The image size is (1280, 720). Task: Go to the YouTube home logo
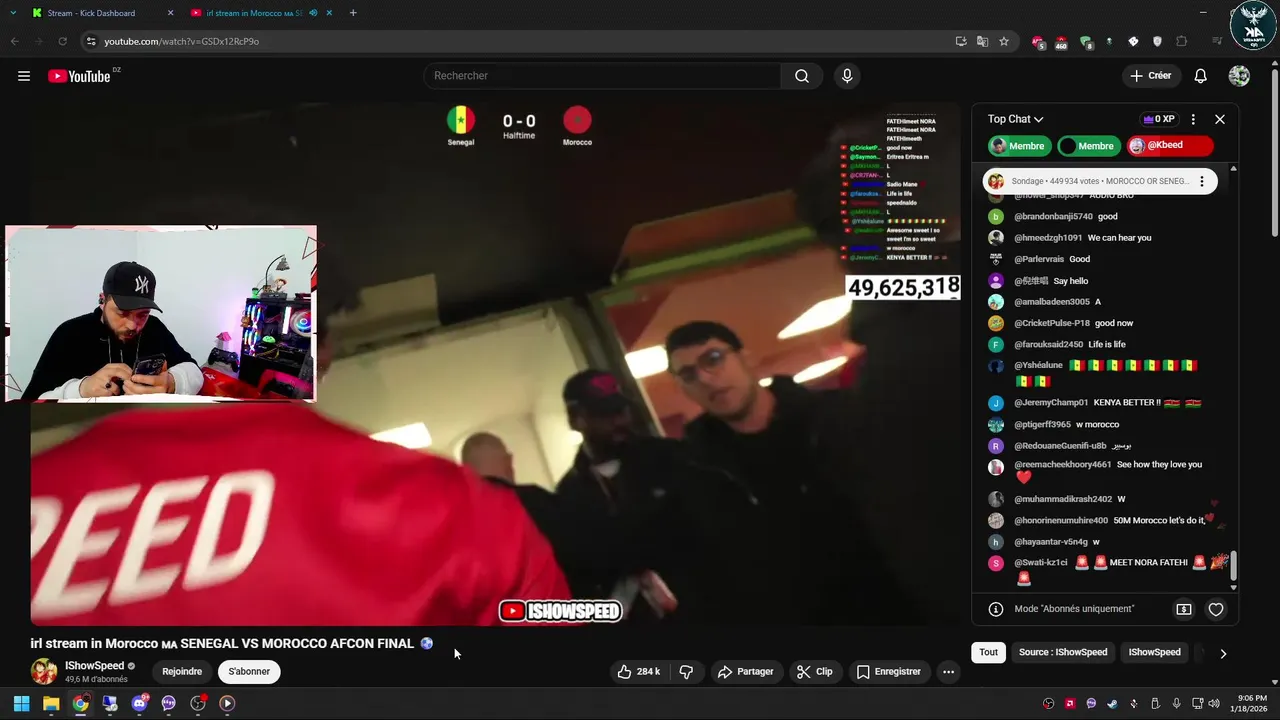(79, 76)
